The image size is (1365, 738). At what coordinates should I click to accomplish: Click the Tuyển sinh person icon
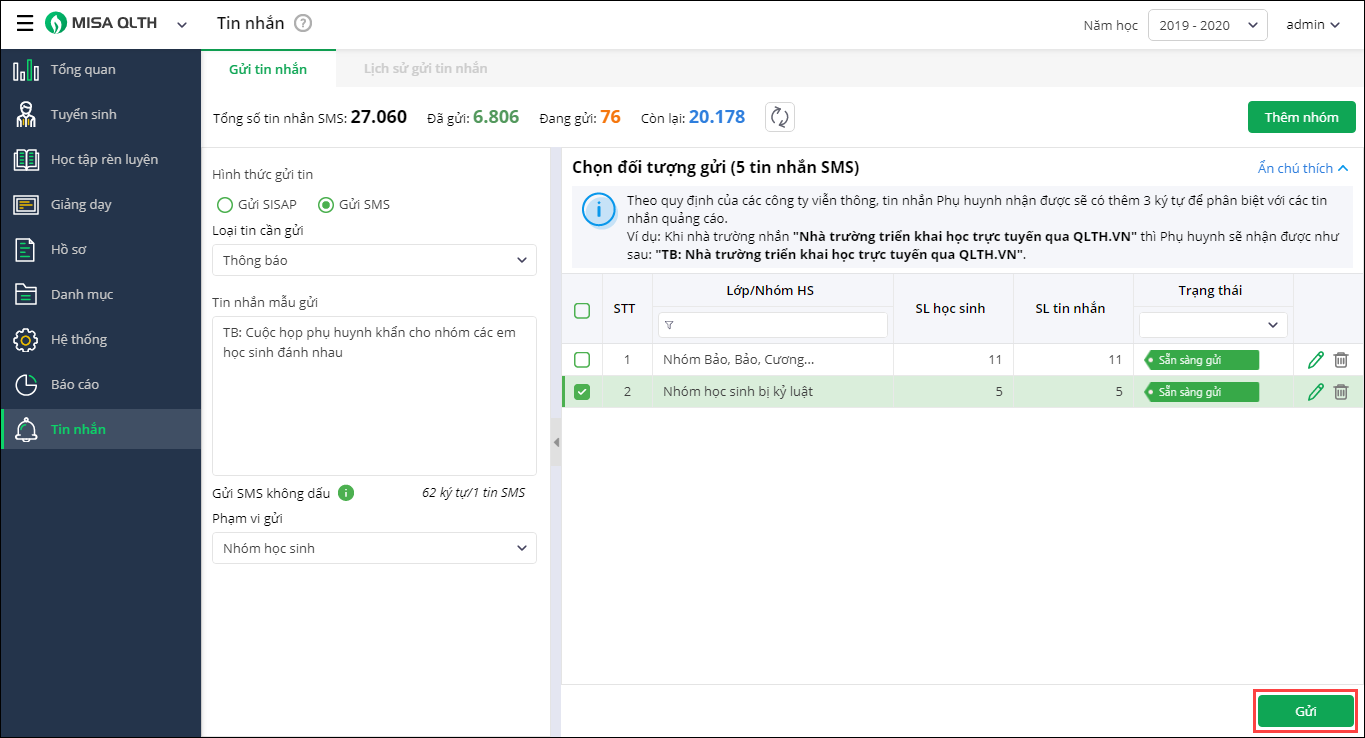pos(26,115)
